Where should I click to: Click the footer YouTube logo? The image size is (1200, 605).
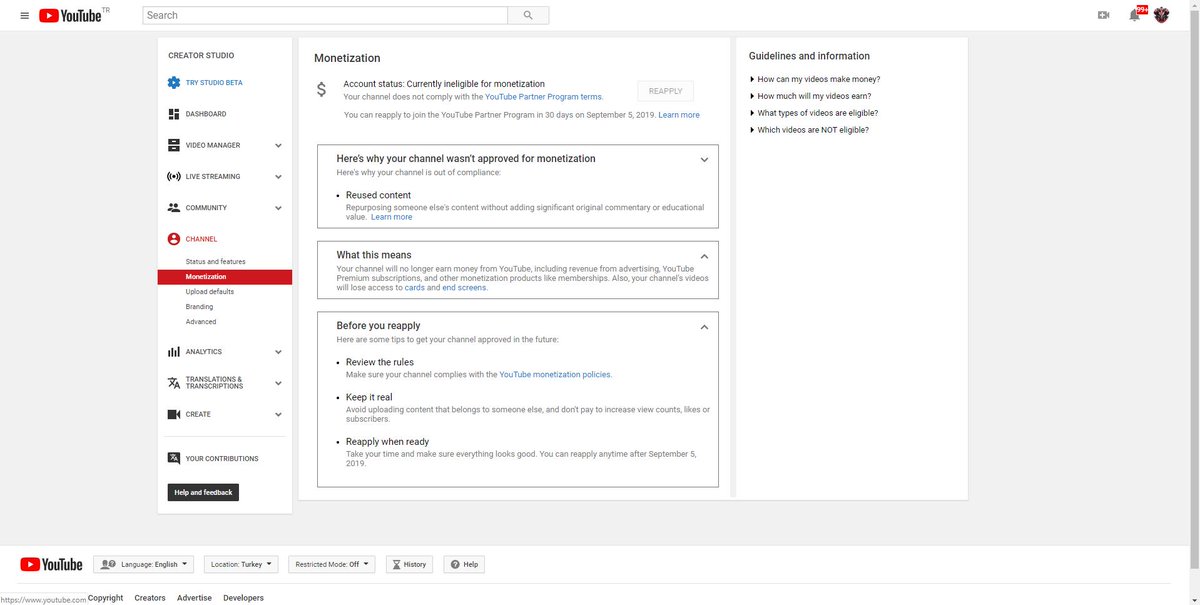tap(51, 564)
